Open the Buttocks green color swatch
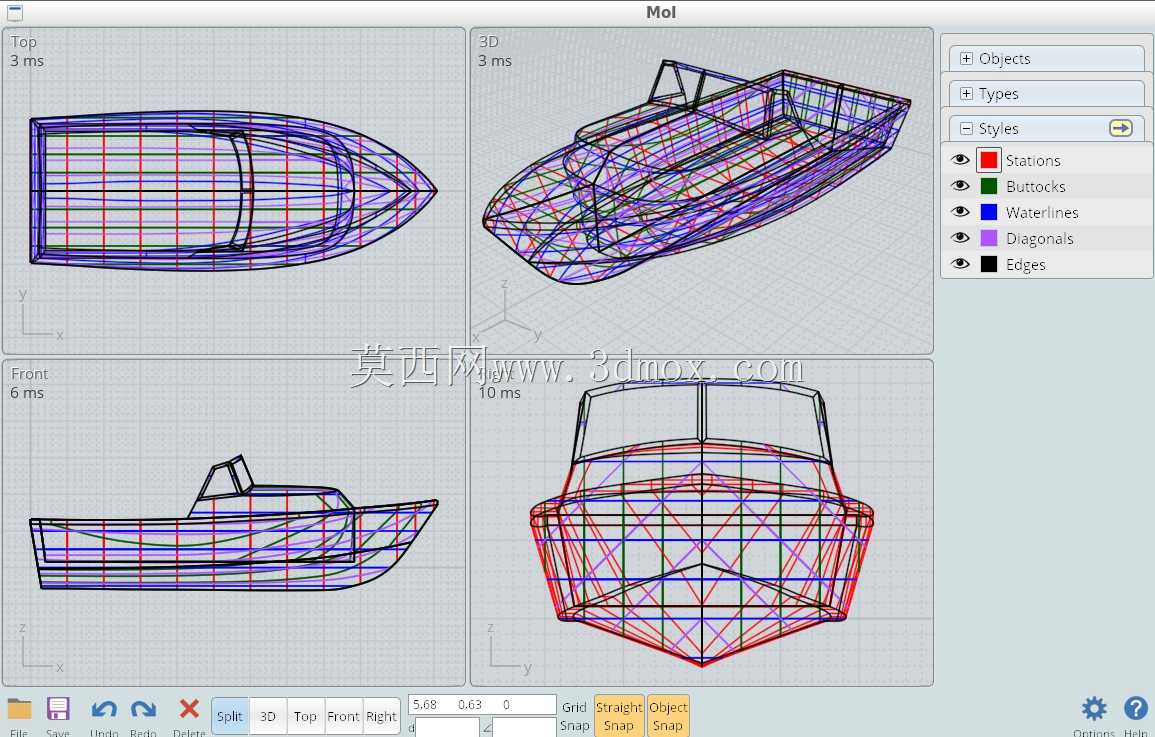The width and height of the screenshot is (1155, 737). (x=989, y=186)
